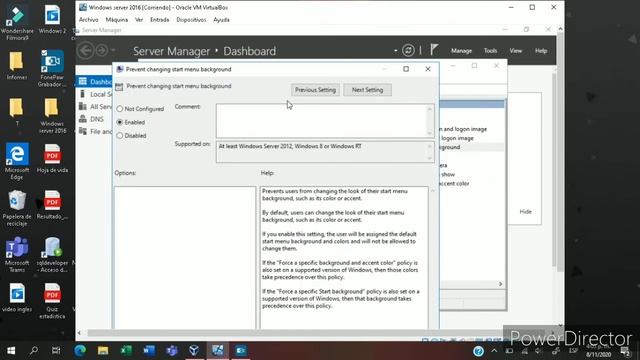Open Microsoft Teams desktop shortcut

[x=17, y=255]
